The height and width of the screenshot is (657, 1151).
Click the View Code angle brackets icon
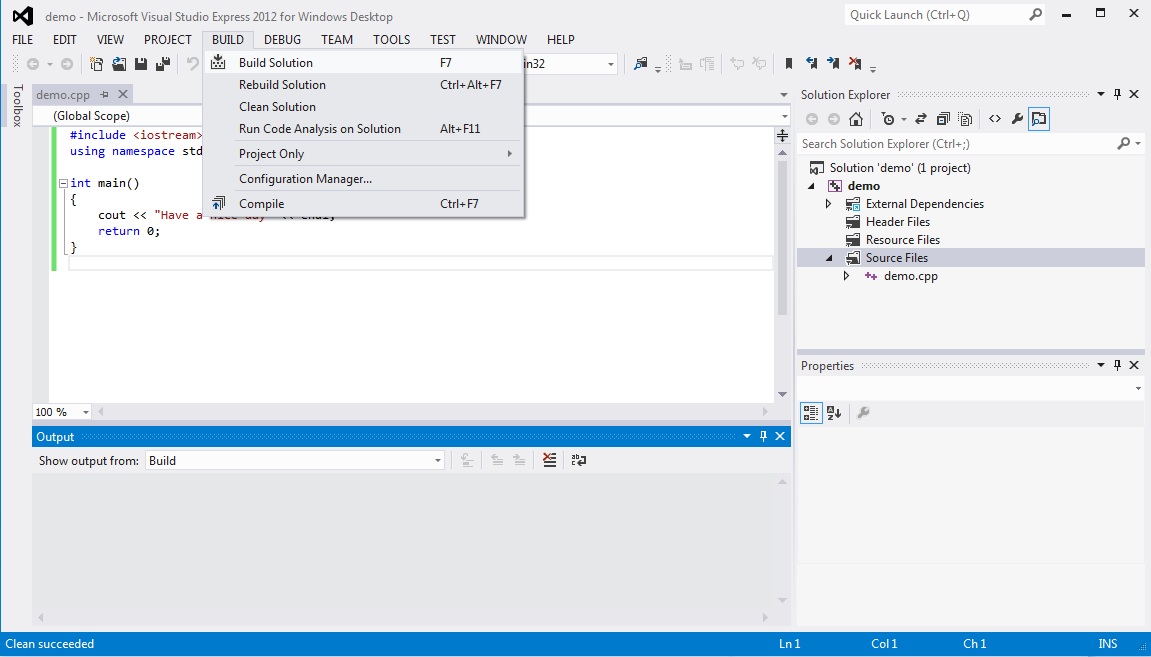click(995, 119)
